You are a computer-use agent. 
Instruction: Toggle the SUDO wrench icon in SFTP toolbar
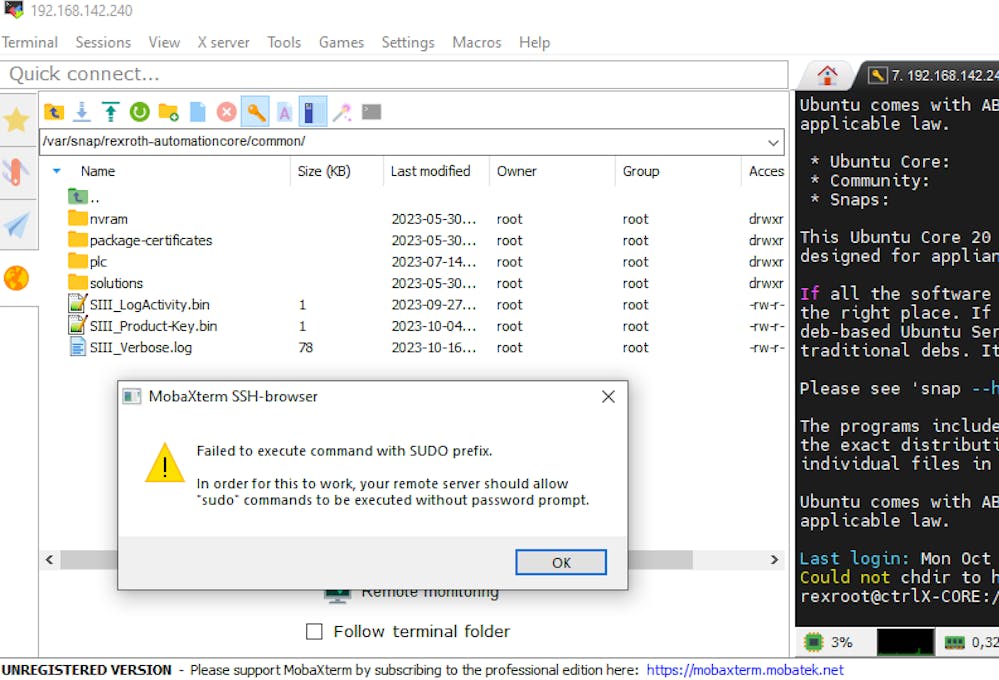point(256,112)
